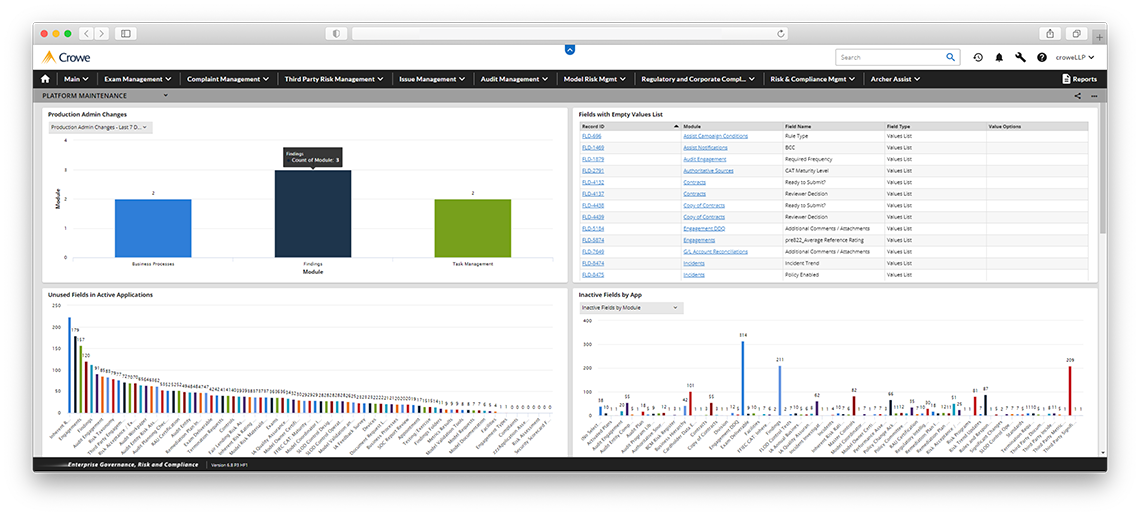Open the Third Party Risk Management menu
Screen dimensions: 1140x516
[x=334, y=79]
